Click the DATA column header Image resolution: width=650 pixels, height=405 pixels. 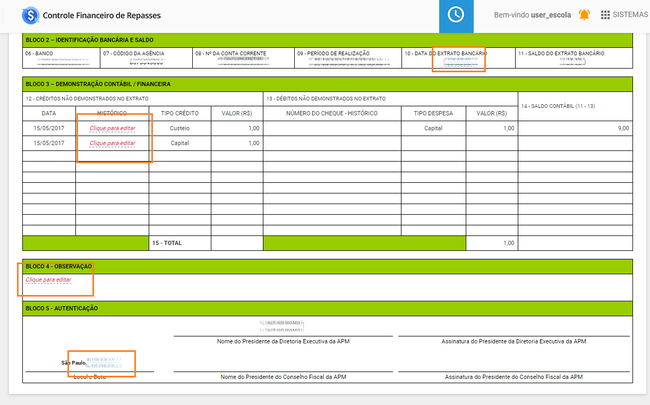click(x=49, y=113)
